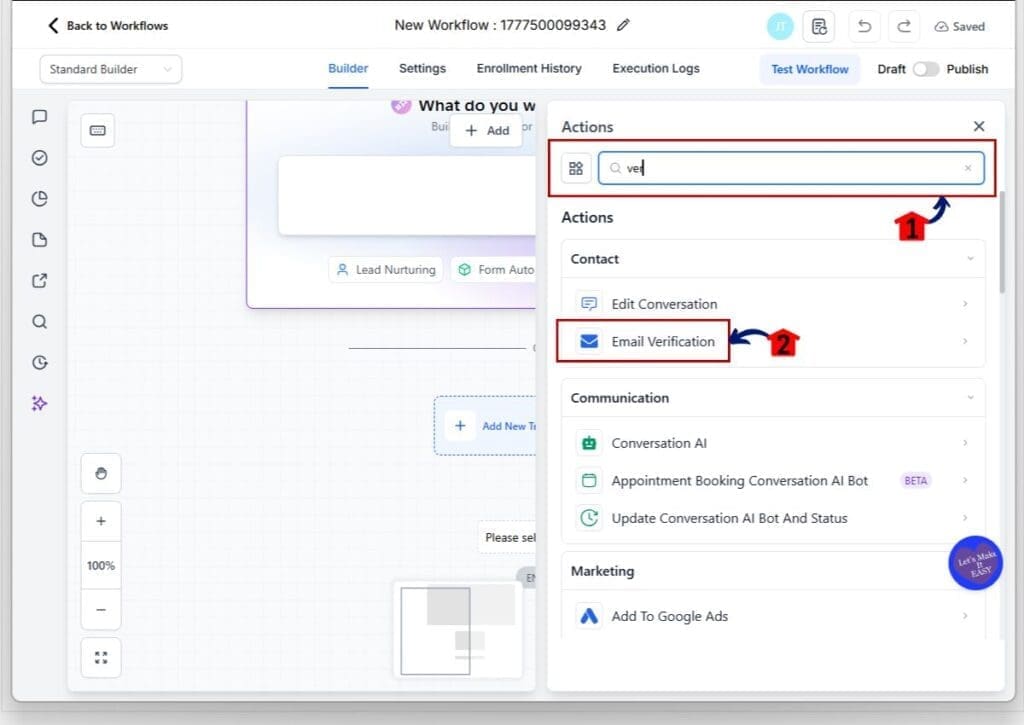The width and height of the screenshot is (1024, 725).
Task: Clear the search text with x
Action: pyautogui.click(x=968, y=169)
